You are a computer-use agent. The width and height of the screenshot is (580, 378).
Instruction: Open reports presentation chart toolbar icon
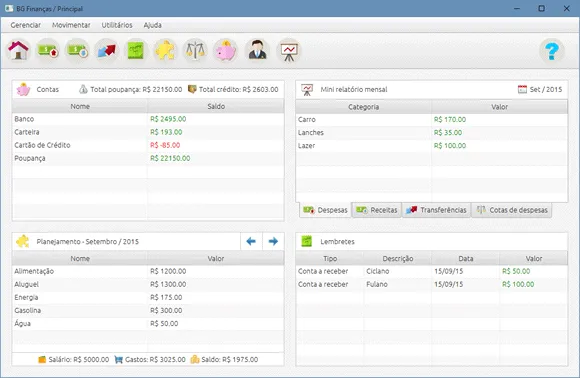pos(289,50)
